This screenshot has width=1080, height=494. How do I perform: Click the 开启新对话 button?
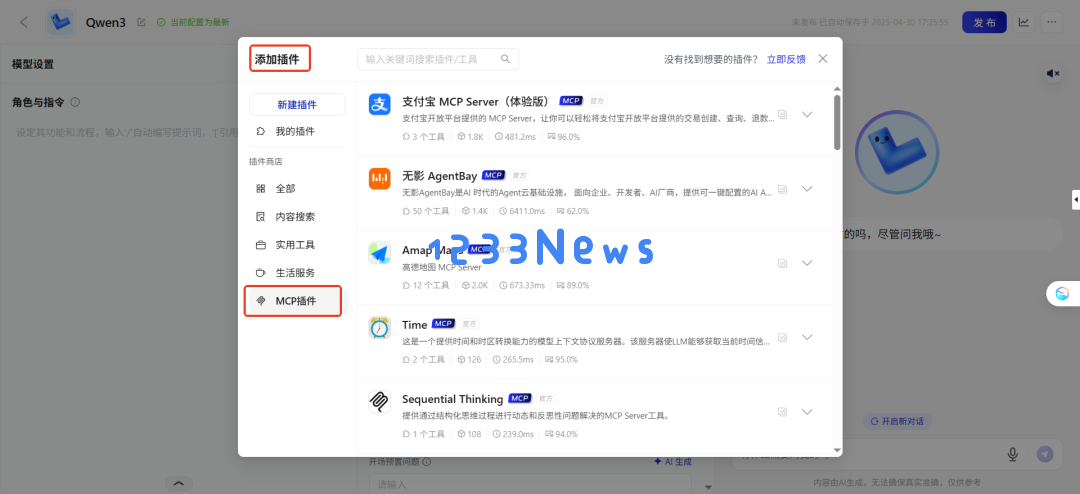[x=897, y=421]
